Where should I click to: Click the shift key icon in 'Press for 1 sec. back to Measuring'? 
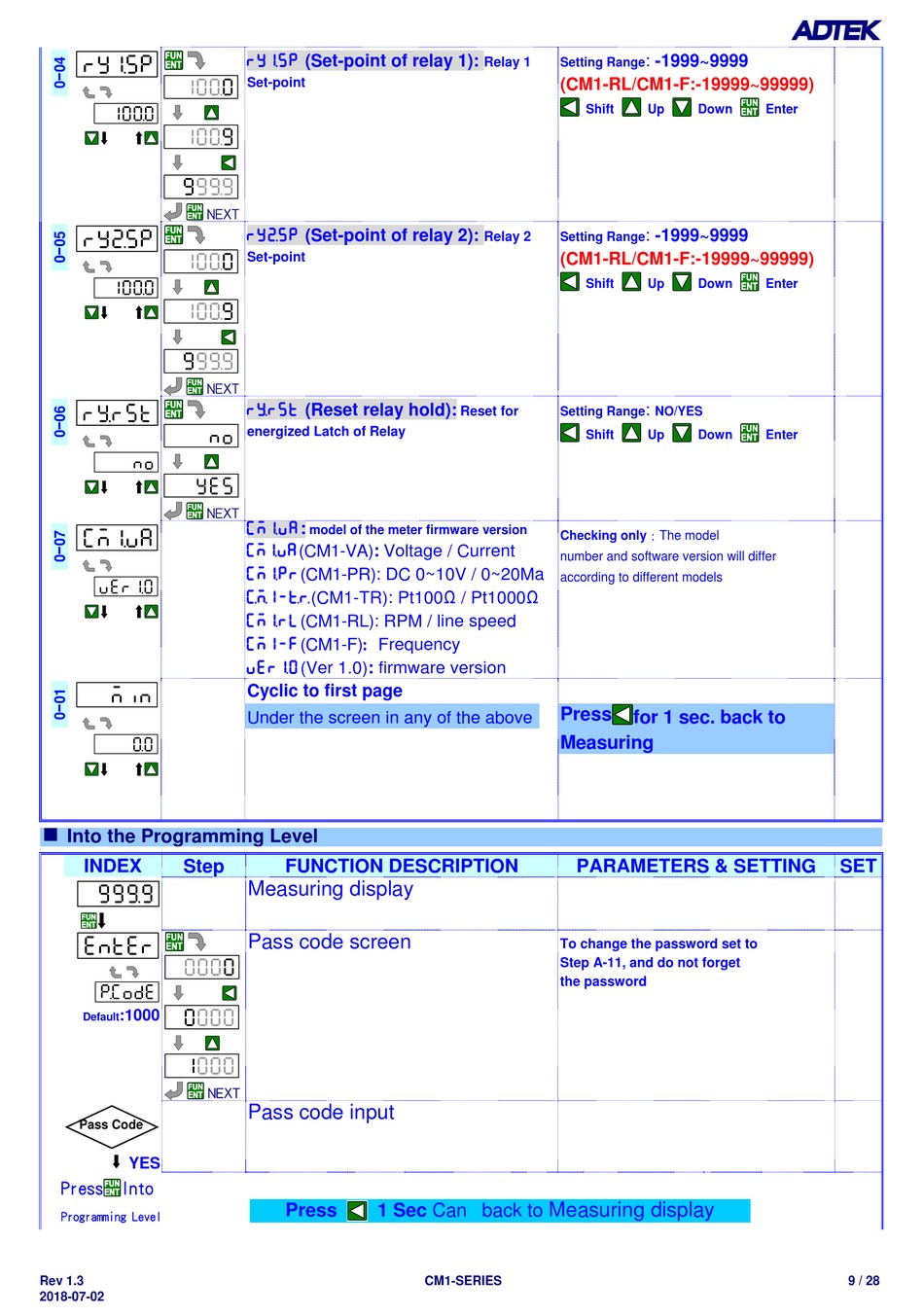pyautogui.click(x=622, y=715)
